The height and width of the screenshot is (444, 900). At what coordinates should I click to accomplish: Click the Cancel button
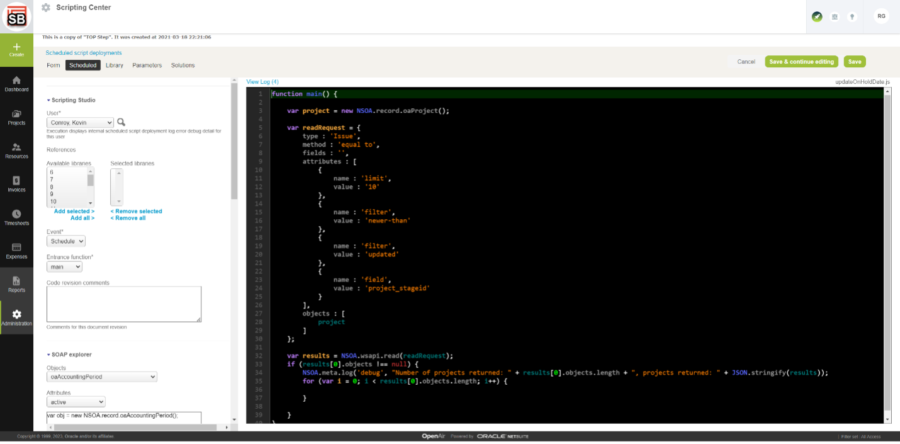[746, 61]
